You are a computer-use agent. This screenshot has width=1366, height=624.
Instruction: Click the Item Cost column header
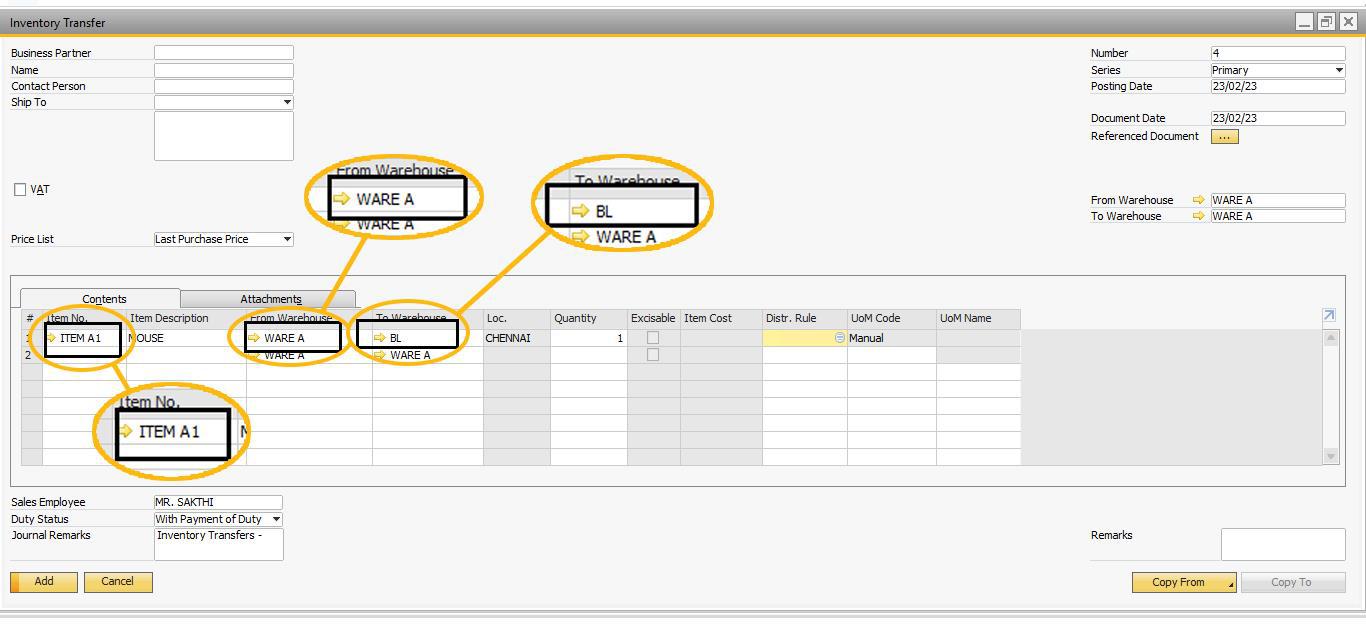(x=721, y=319)
